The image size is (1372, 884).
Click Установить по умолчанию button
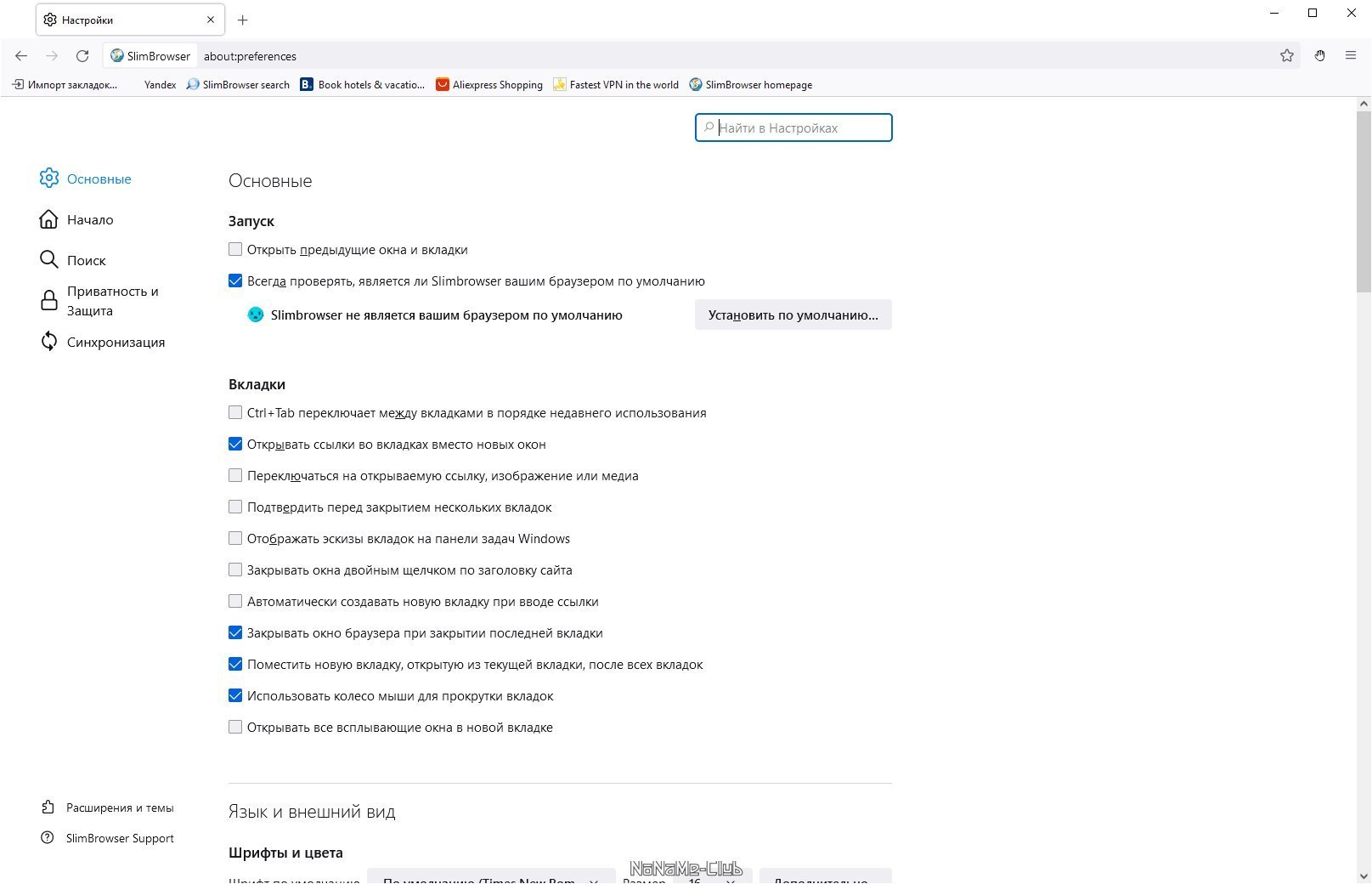[793, 315]
